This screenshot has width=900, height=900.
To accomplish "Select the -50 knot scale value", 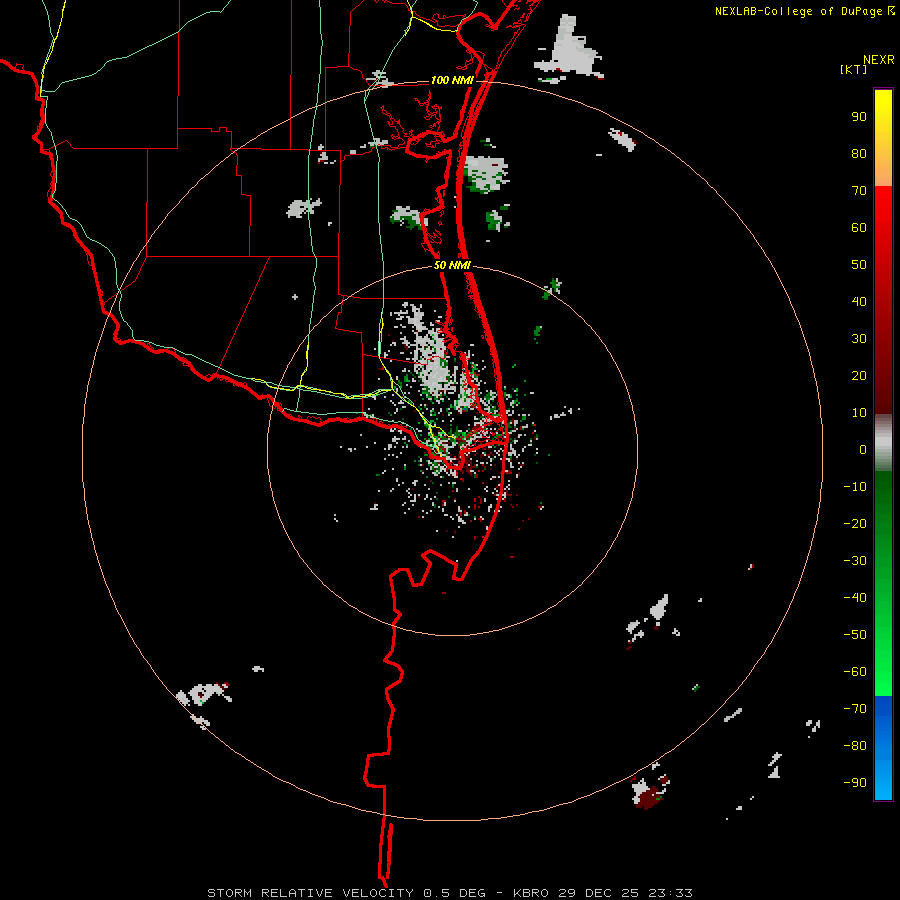I will pos(855,635).
